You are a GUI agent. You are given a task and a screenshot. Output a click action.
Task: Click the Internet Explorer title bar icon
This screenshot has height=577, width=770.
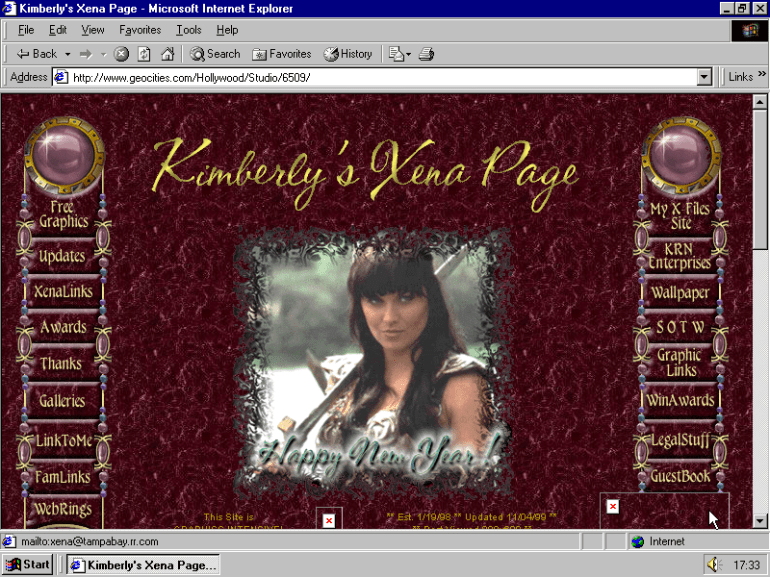(9, 8)
